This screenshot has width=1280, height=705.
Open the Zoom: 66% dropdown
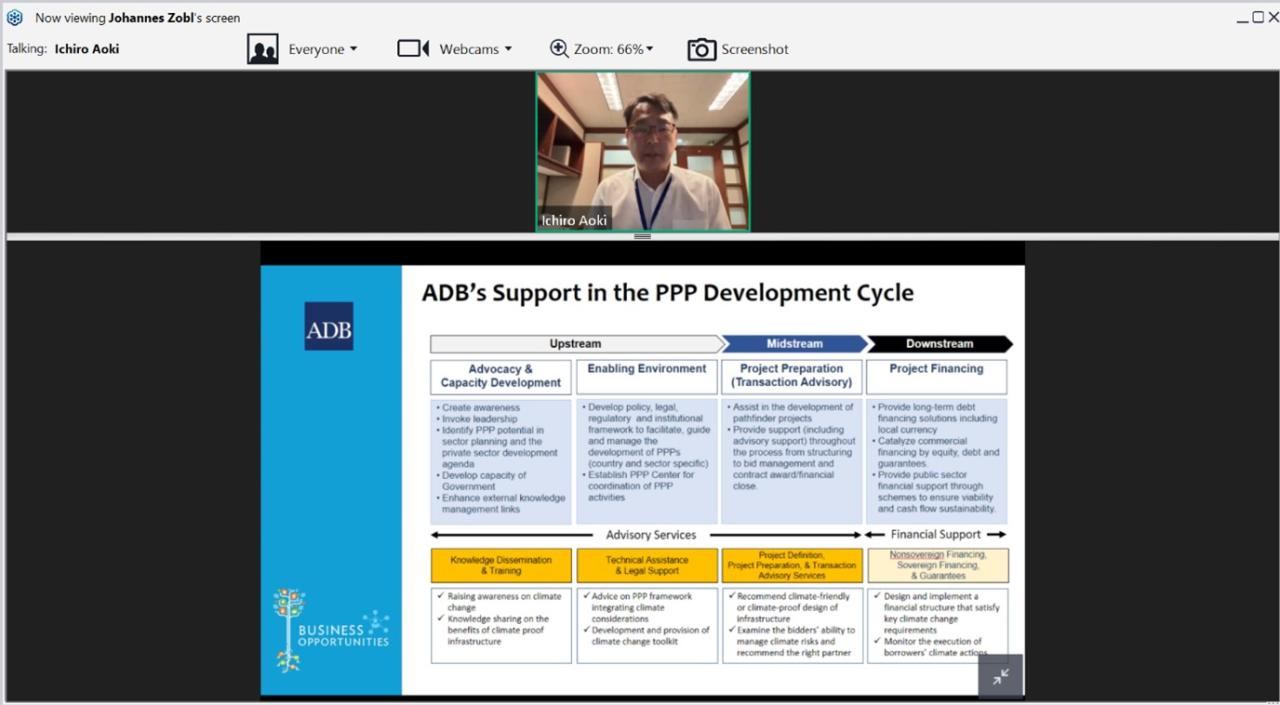pos(613,49)
